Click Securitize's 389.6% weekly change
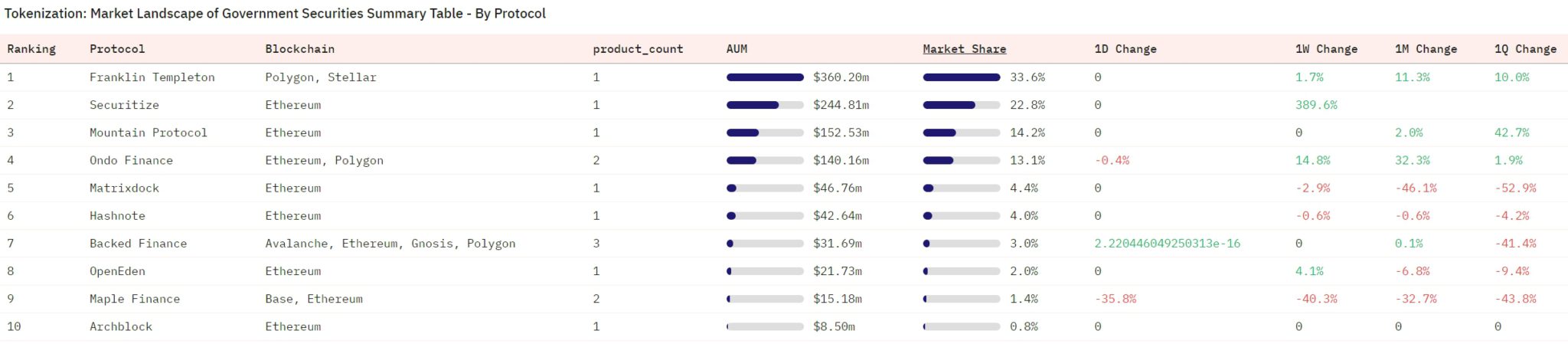 [1316, 105]
